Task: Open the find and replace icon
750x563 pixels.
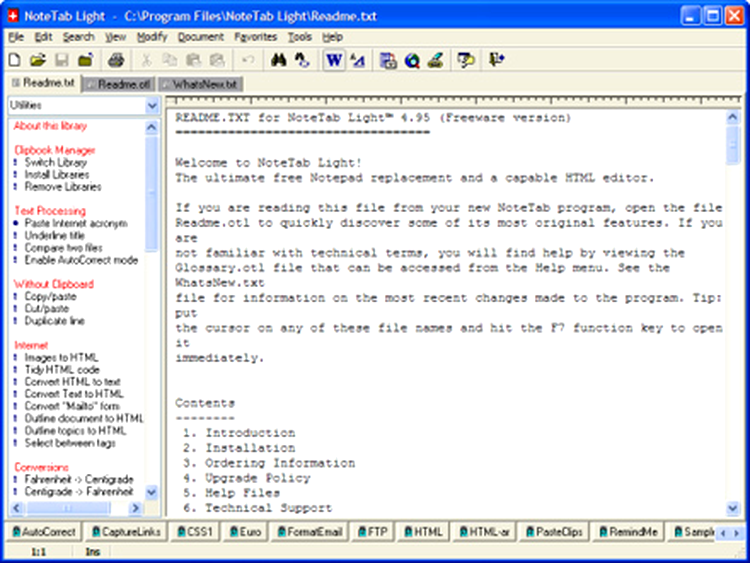Action: 302,60
